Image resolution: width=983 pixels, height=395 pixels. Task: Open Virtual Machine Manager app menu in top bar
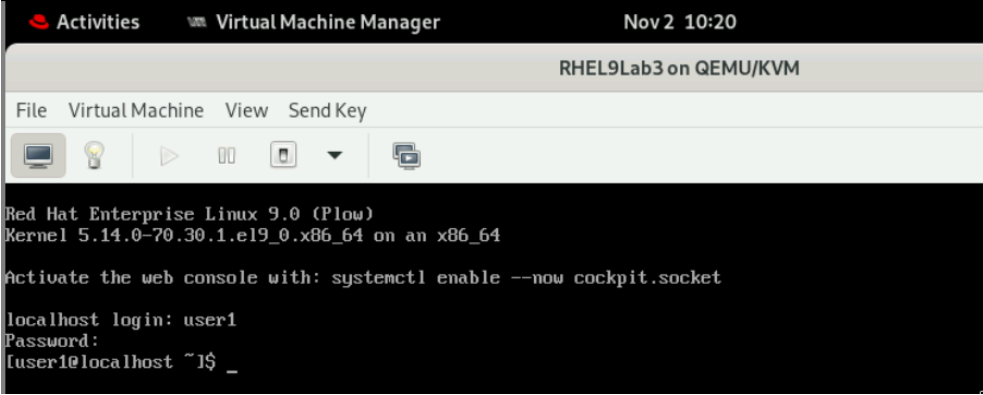(x=314, y=23)
